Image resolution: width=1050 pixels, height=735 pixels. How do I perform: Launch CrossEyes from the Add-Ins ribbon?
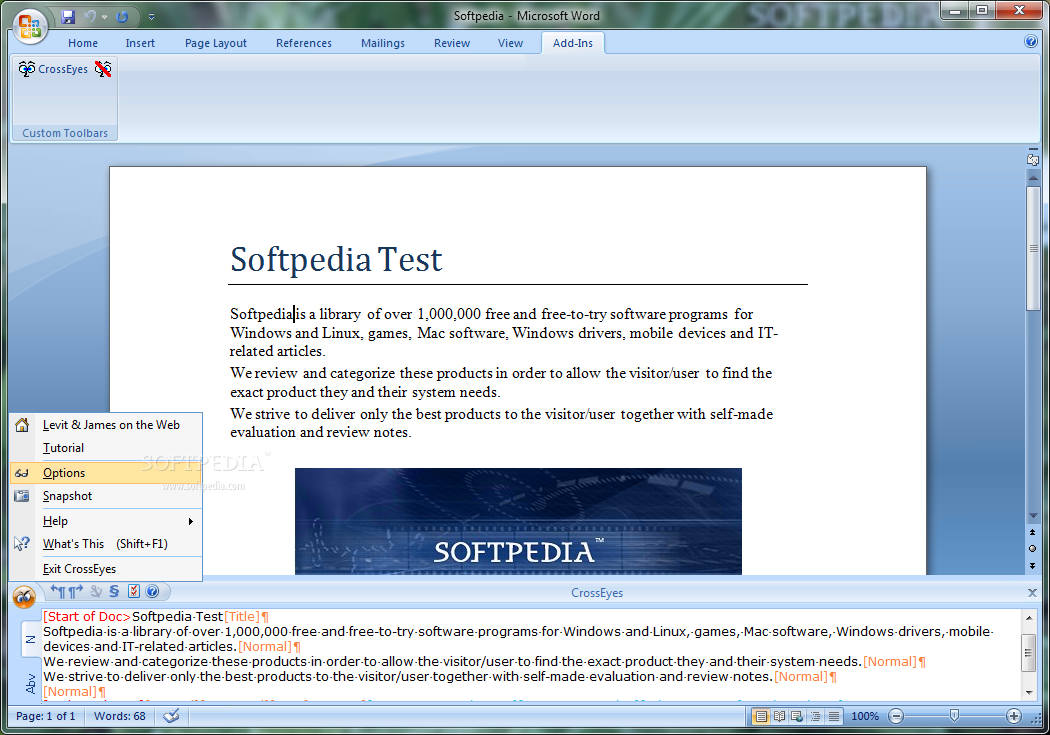coord(53,69)
